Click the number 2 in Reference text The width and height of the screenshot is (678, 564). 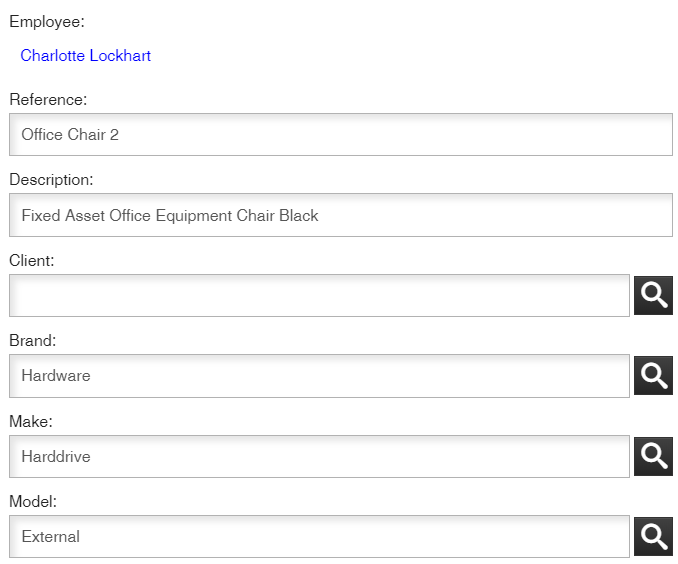click(x=114, y=135)
